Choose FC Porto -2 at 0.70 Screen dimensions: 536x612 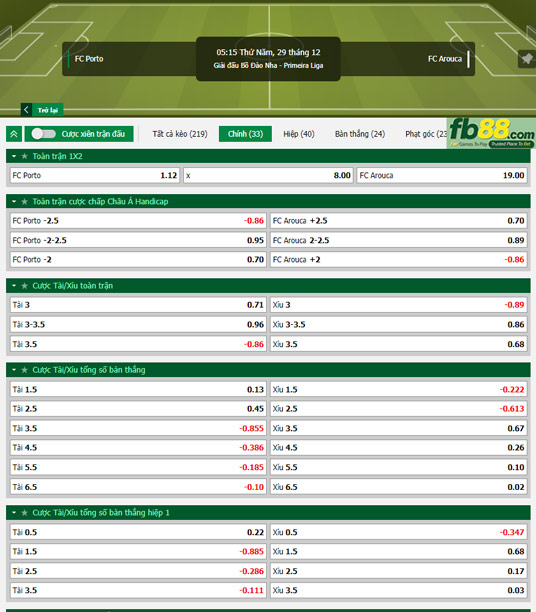coord(138,260)
